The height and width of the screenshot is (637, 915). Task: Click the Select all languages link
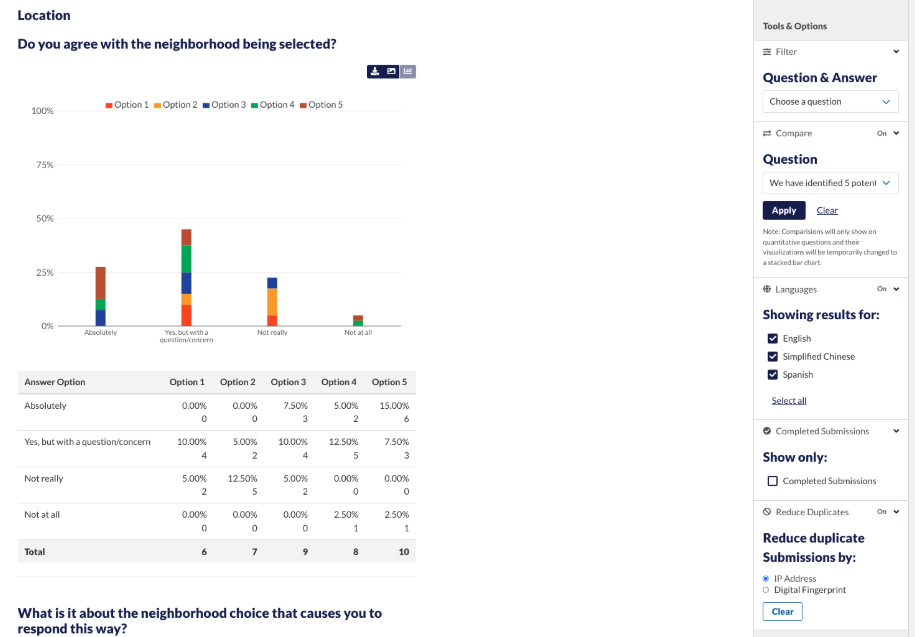(789, 401)
